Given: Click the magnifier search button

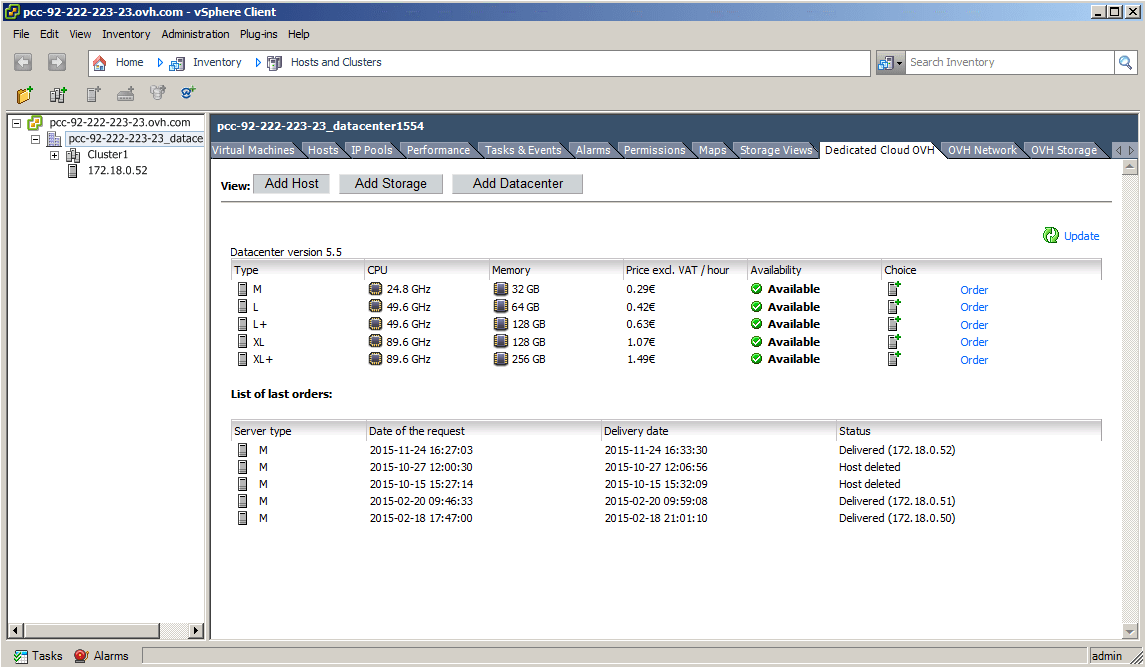Looking at the screenshot, I should [1125, 63].
